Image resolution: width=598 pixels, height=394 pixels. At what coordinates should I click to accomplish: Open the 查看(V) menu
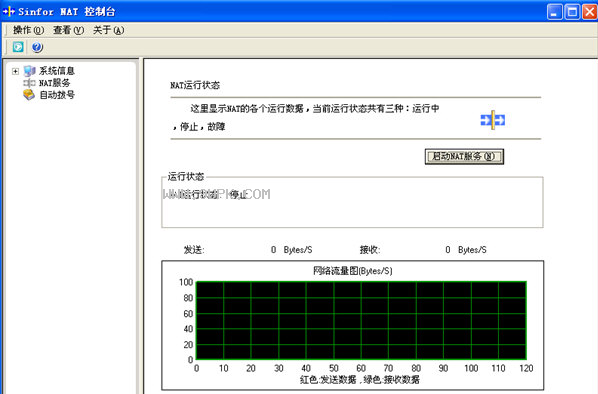coord(68,30)
